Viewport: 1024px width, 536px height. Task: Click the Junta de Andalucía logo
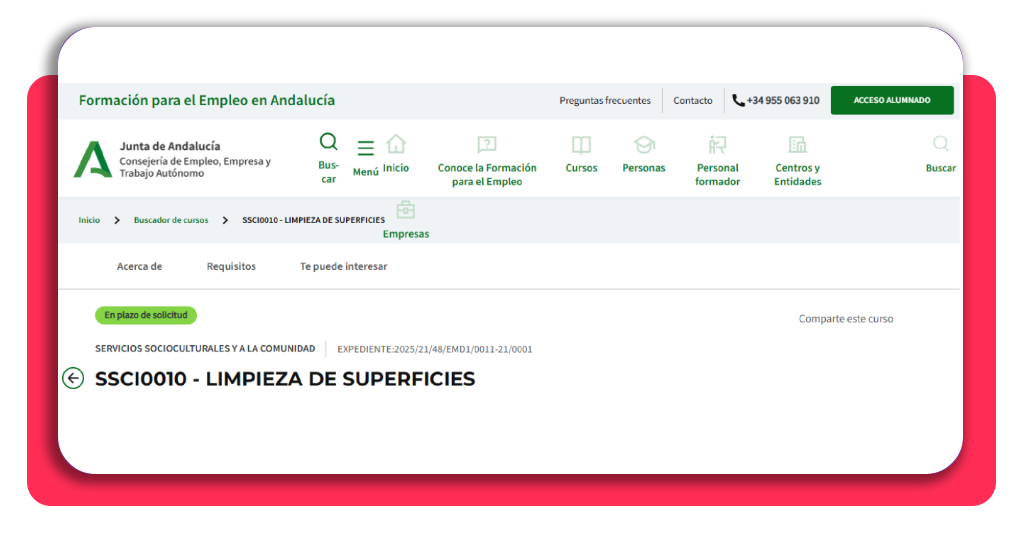point(92,159)
